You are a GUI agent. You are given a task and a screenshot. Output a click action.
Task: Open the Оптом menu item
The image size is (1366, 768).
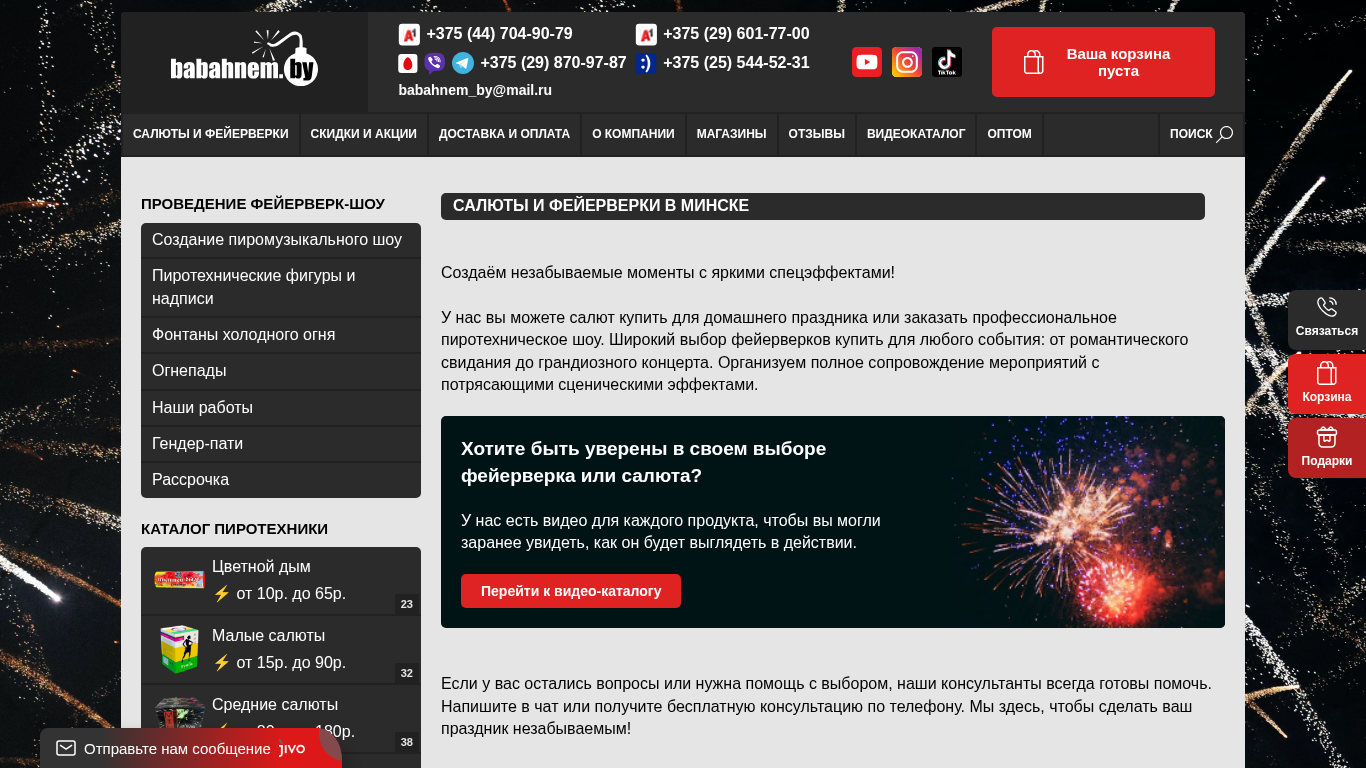click(1009, 134)
